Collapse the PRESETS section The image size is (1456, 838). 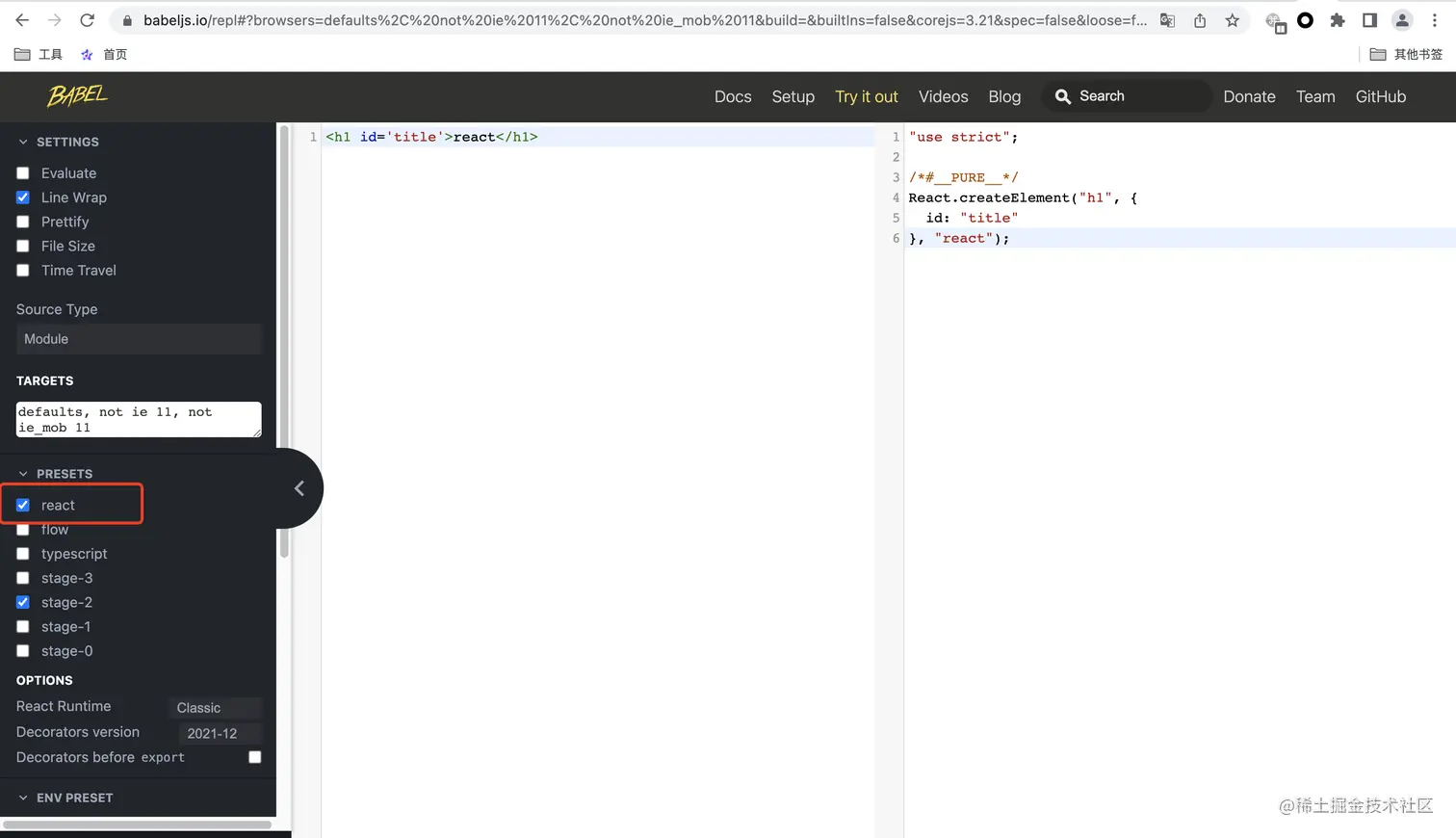(55, 474)
